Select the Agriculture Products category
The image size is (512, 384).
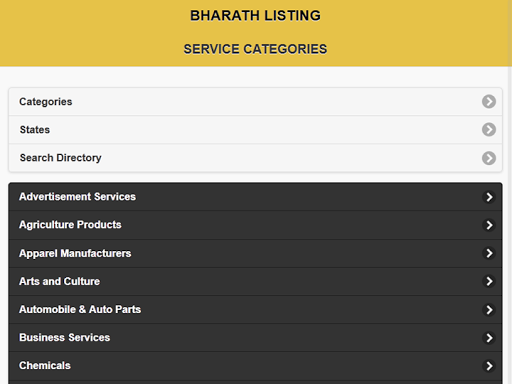[x=255, y=225]
